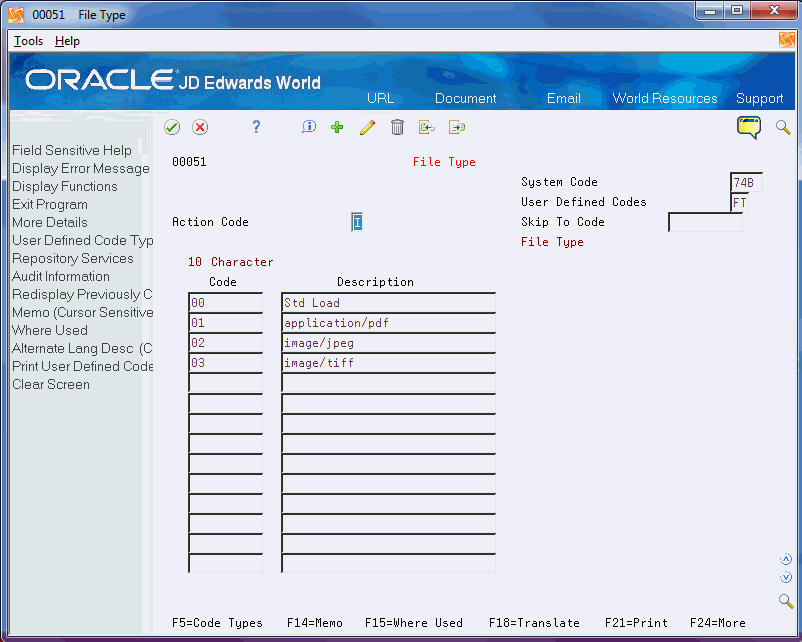The image size is (802, 642).
Task: Open the Tools menu
Action: (x=28, y=41)
